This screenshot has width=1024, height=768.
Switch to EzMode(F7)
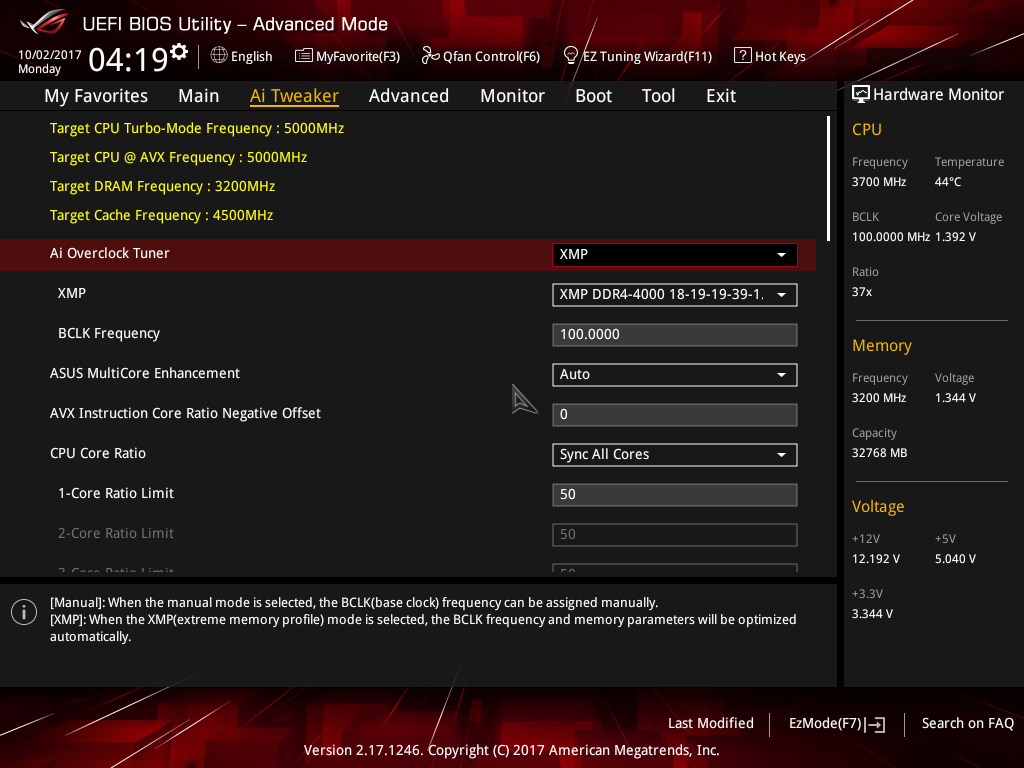pos(837,724)
